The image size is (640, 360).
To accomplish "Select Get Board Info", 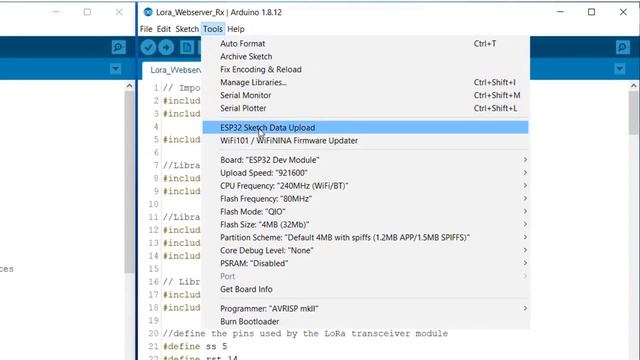I will 365,289.
